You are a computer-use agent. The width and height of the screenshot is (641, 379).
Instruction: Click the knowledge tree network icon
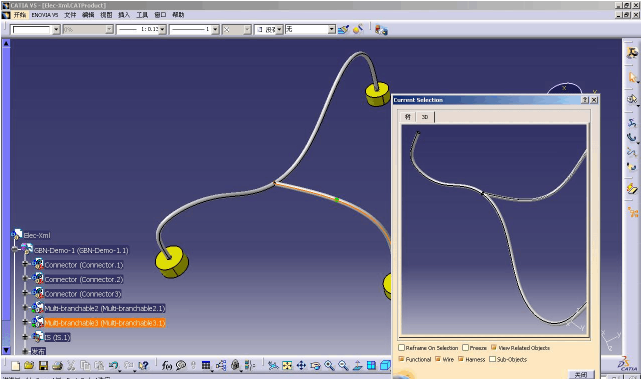221,366
